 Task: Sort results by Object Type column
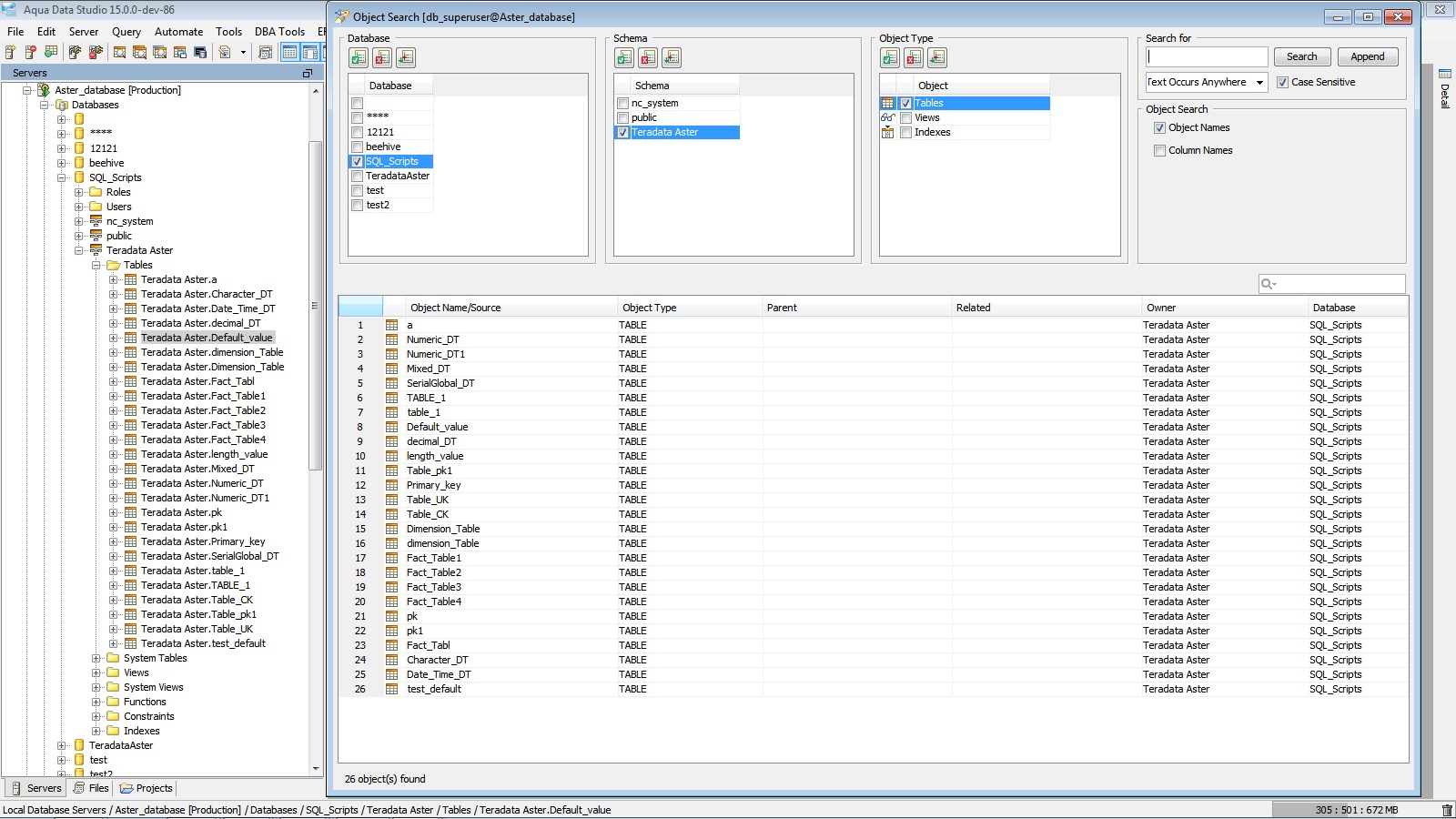(689, 308)
